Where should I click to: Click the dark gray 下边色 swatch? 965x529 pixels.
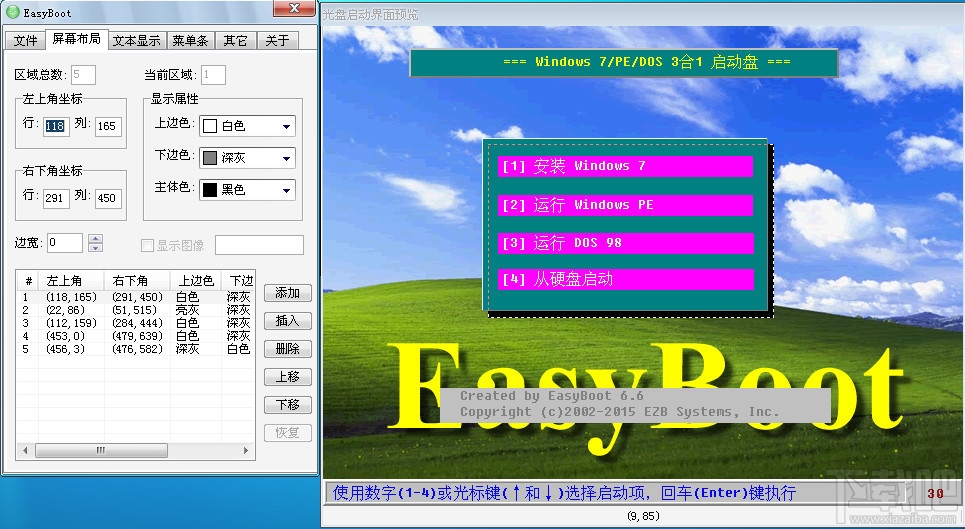210,158
